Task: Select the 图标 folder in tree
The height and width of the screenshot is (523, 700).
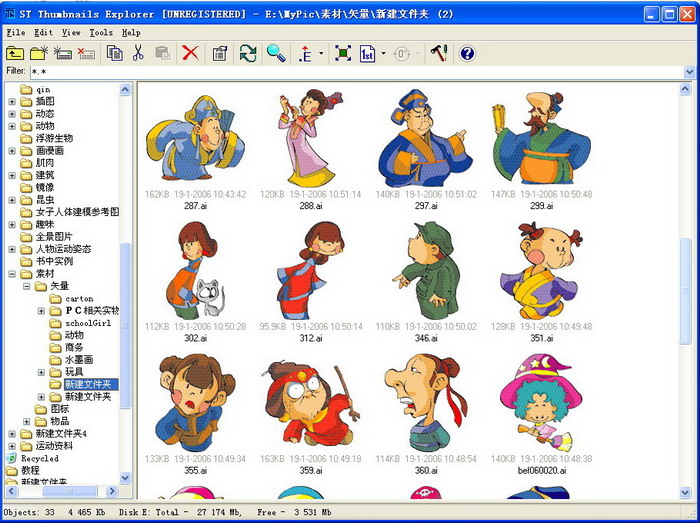Action: (59, 409)
